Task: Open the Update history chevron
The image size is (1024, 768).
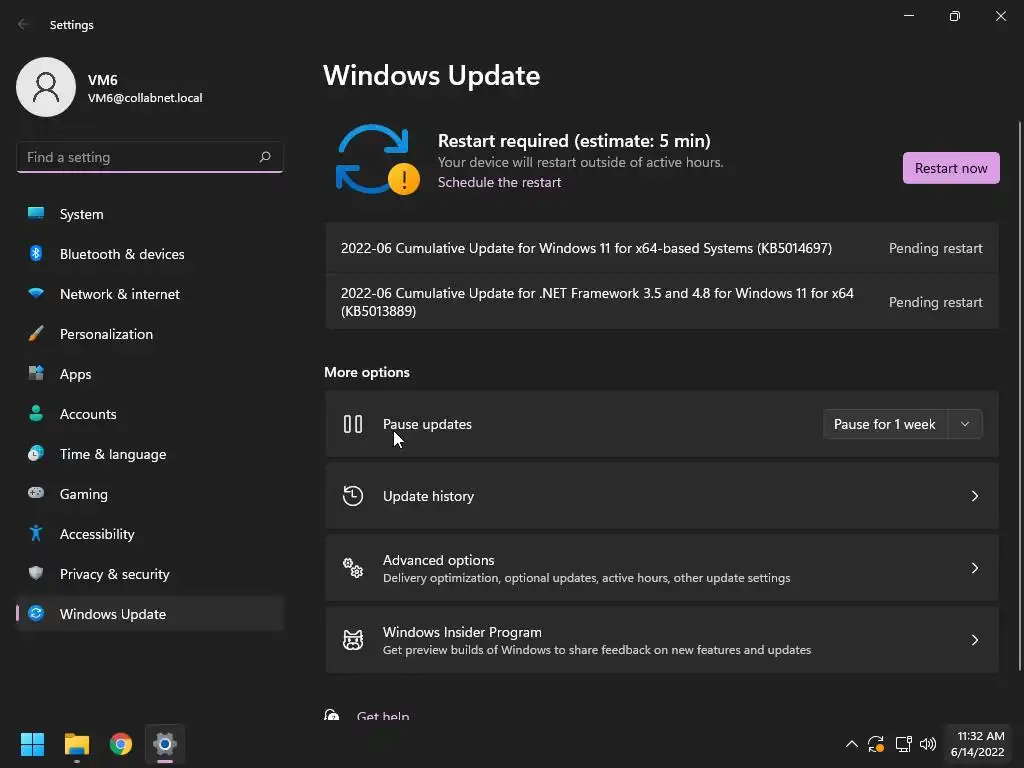Action: 975,496
